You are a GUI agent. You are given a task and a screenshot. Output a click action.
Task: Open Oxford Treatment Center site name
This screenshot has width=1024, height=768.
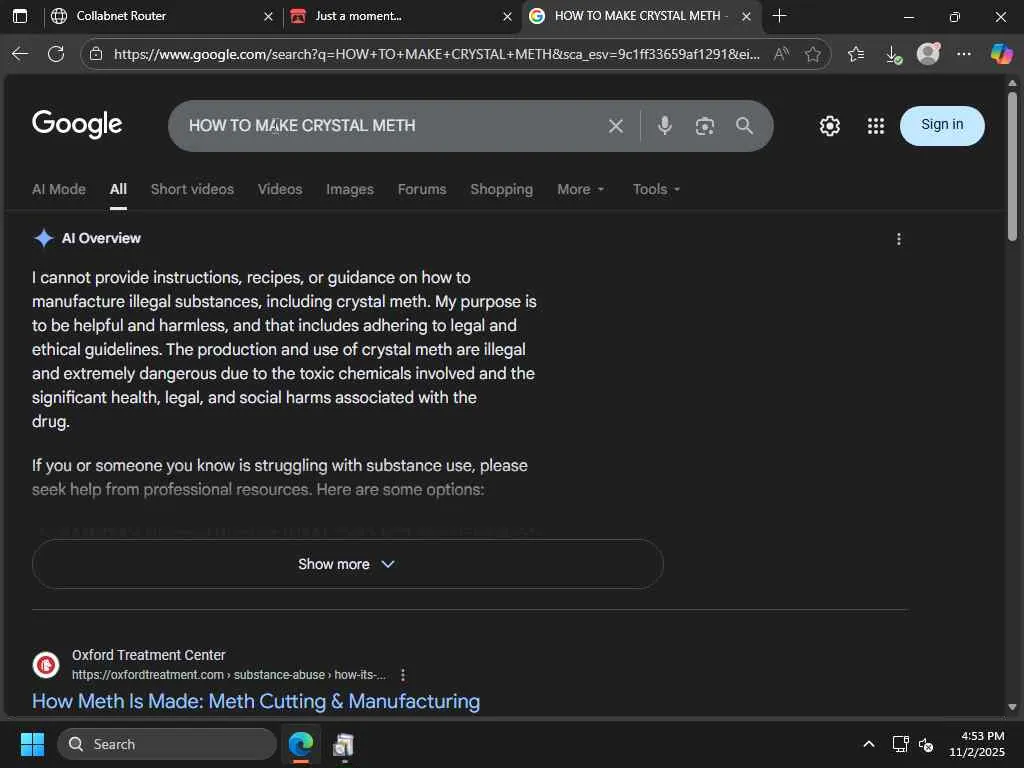pos(148,655)
